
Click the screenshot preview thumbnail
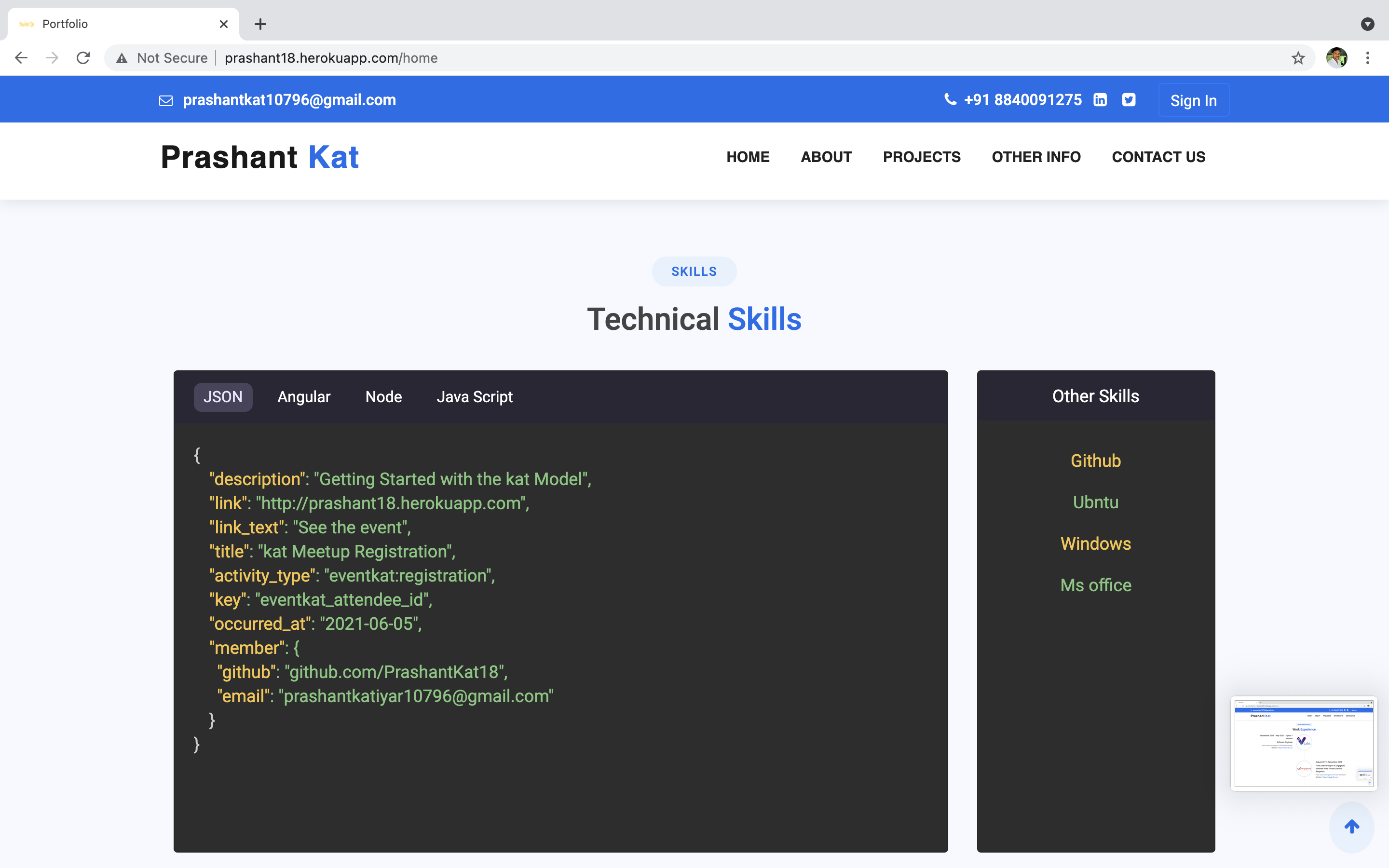(1304, 744)
